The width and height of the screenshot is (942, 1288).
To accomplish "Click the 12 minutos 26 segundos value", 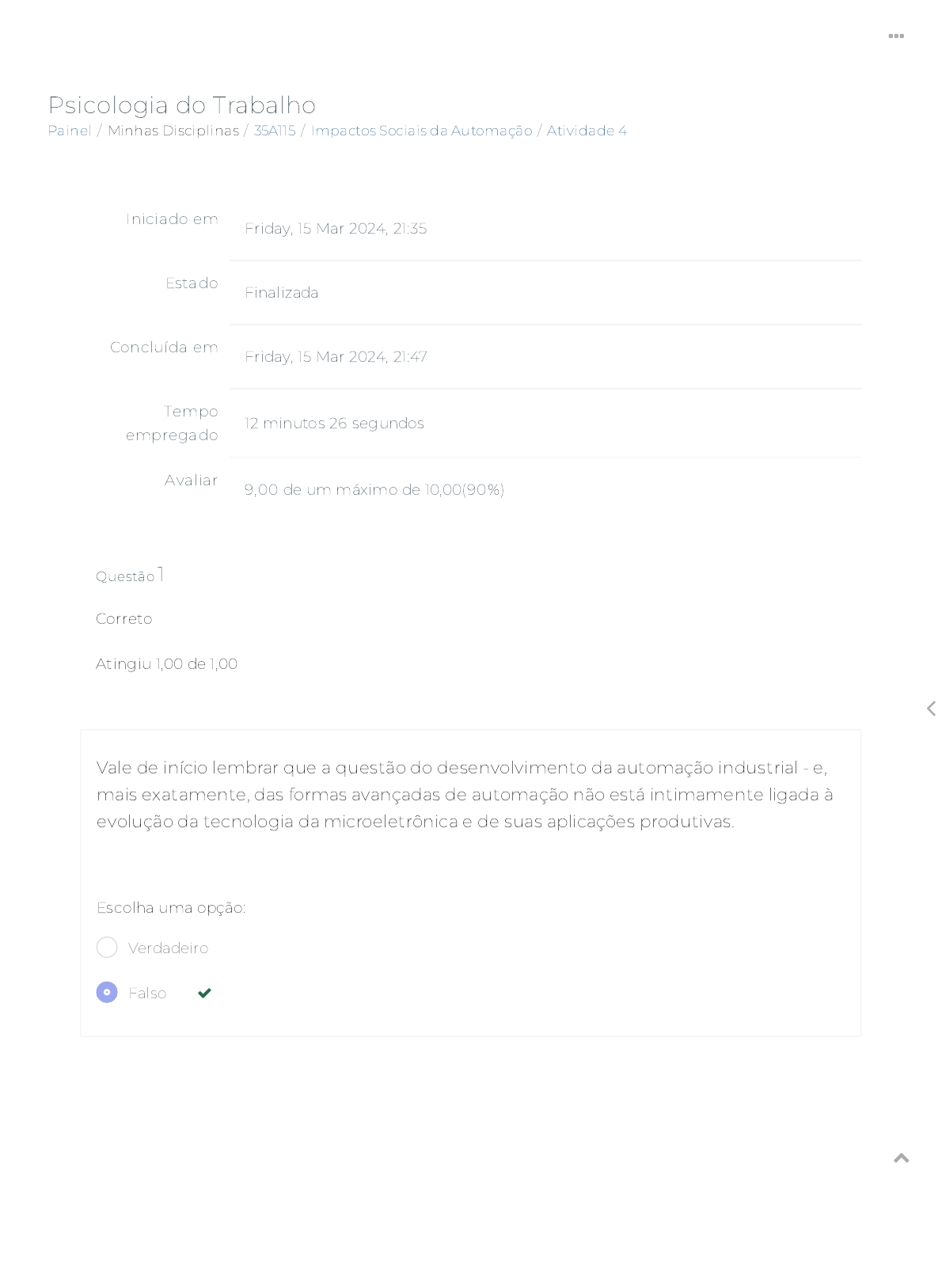I will pos(334,424).
